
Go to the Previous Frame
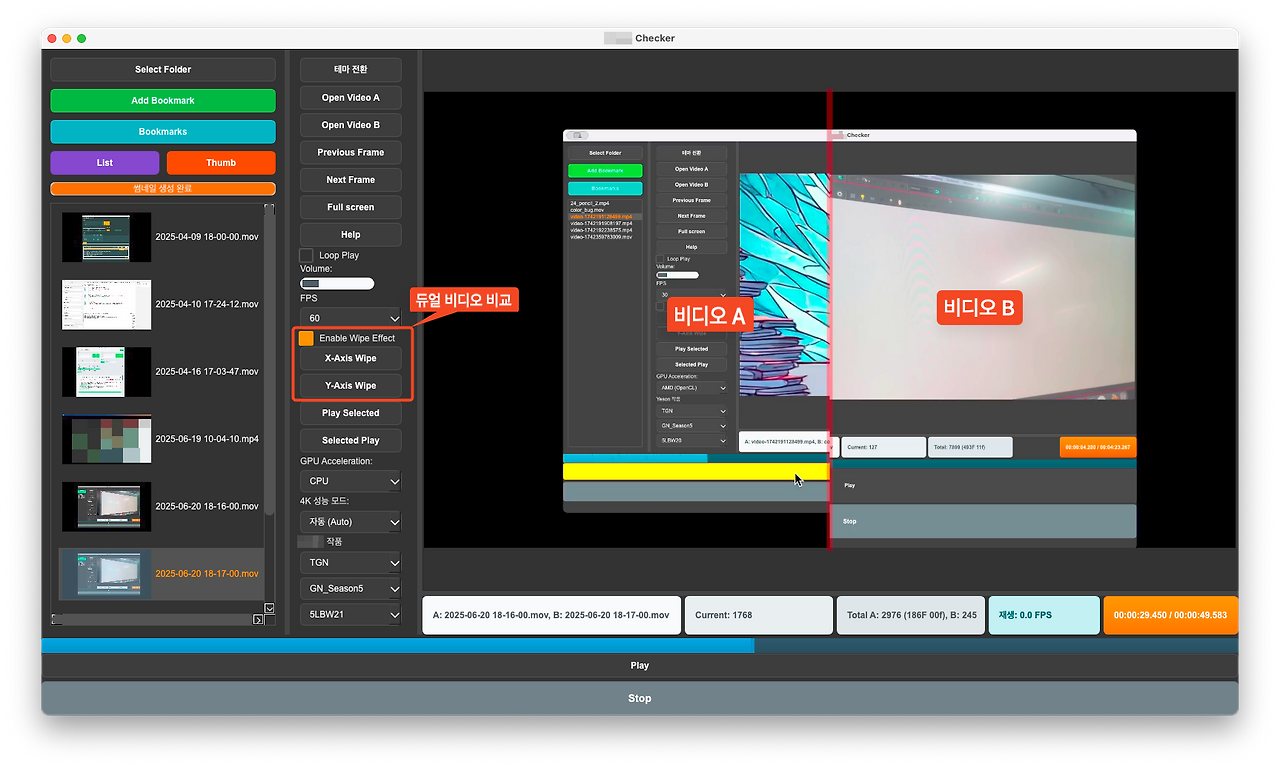tap(350, 153)
